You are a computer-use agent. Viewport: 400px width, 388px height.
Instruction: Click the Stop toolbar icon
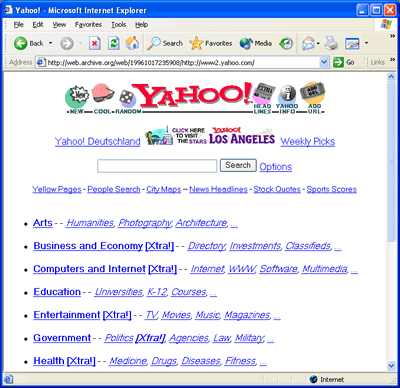point(95,43)
